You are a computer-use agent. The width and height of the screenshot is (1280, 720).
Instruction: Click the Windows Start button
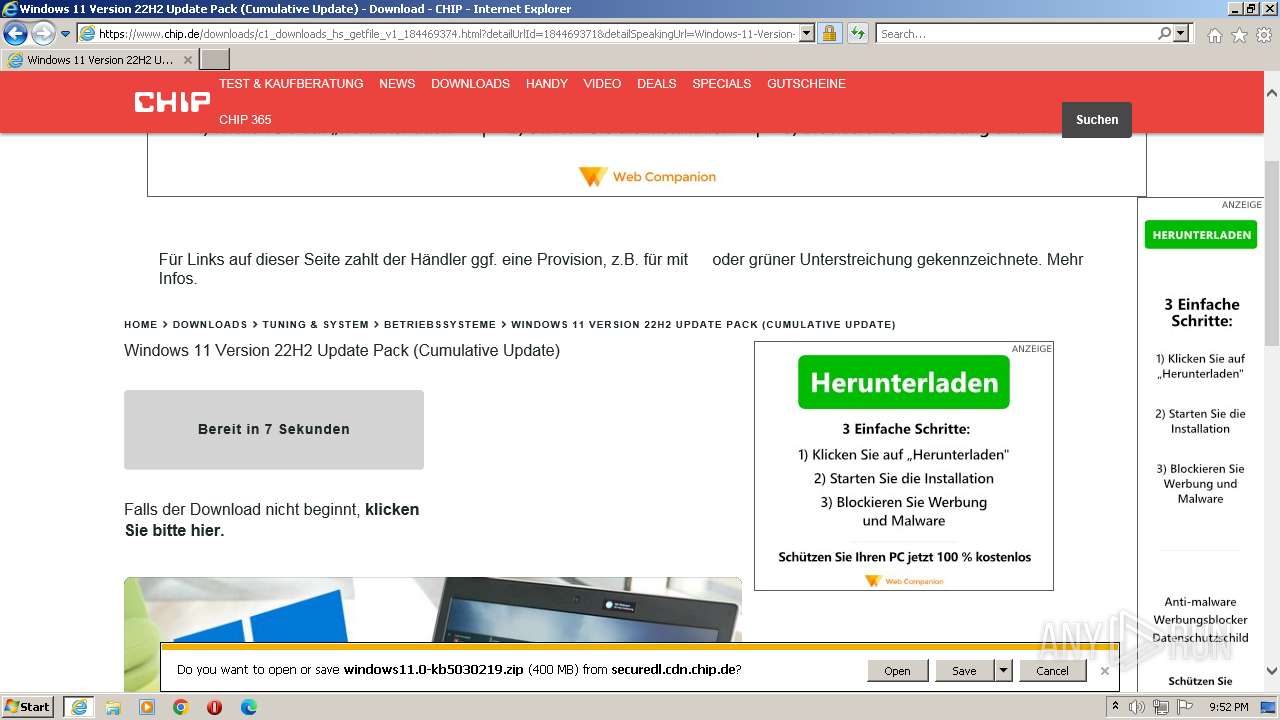pyautogui.click(x=28, y=706)
